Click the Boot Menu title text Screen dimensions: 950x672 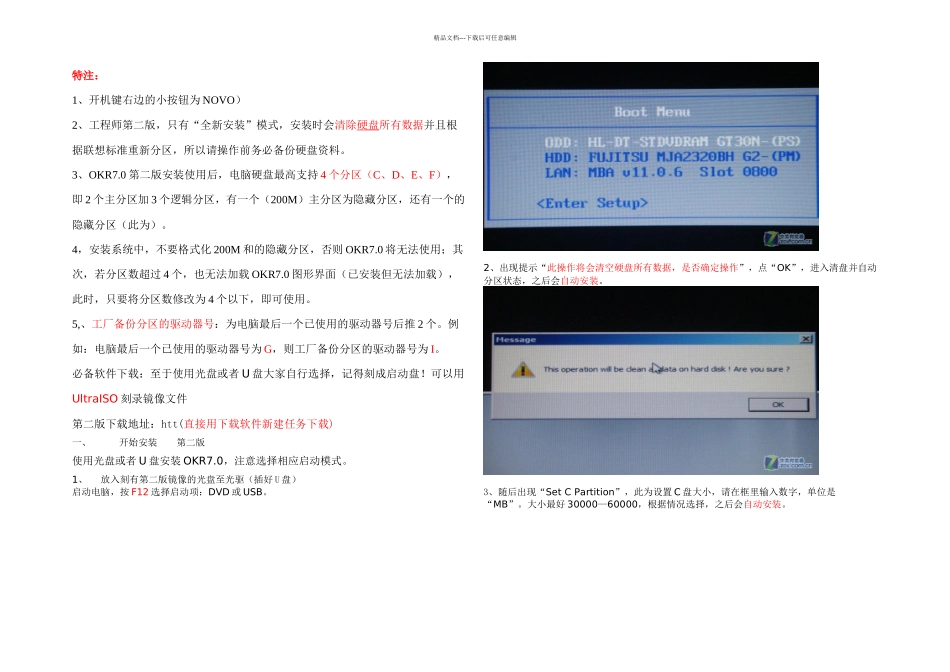tap(652, 111)
